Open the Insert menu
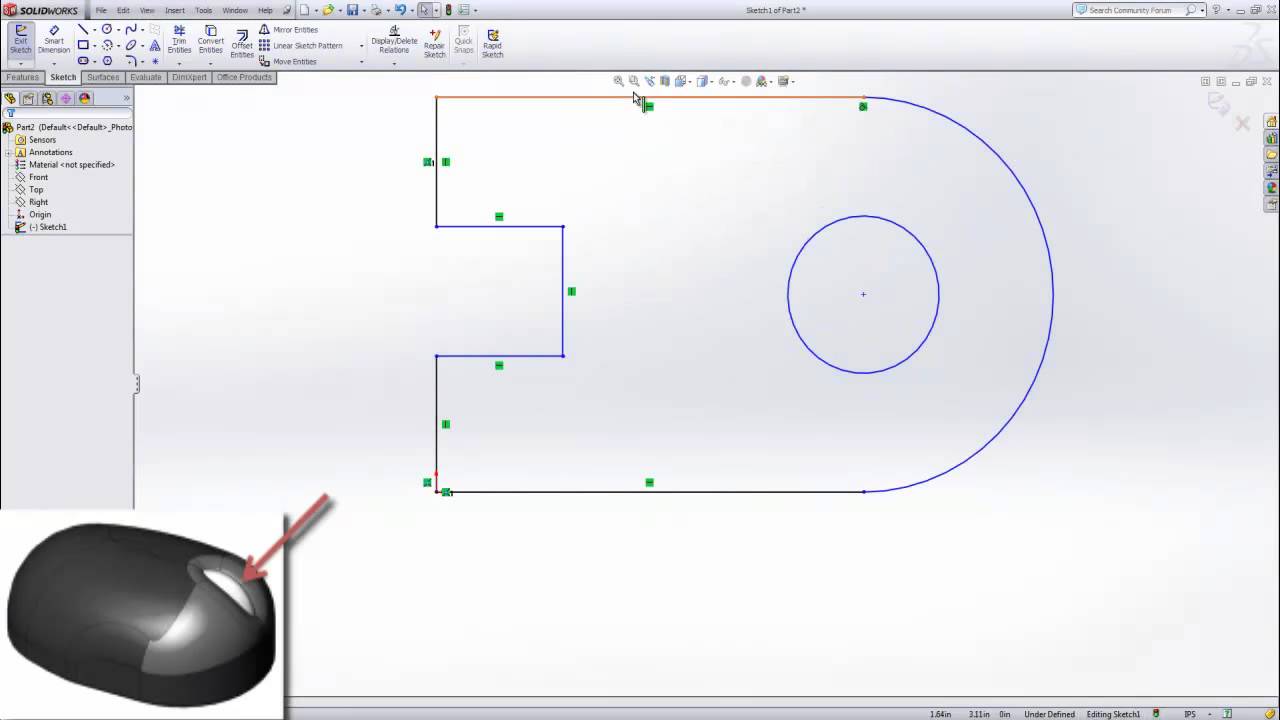 click(175, 10)
